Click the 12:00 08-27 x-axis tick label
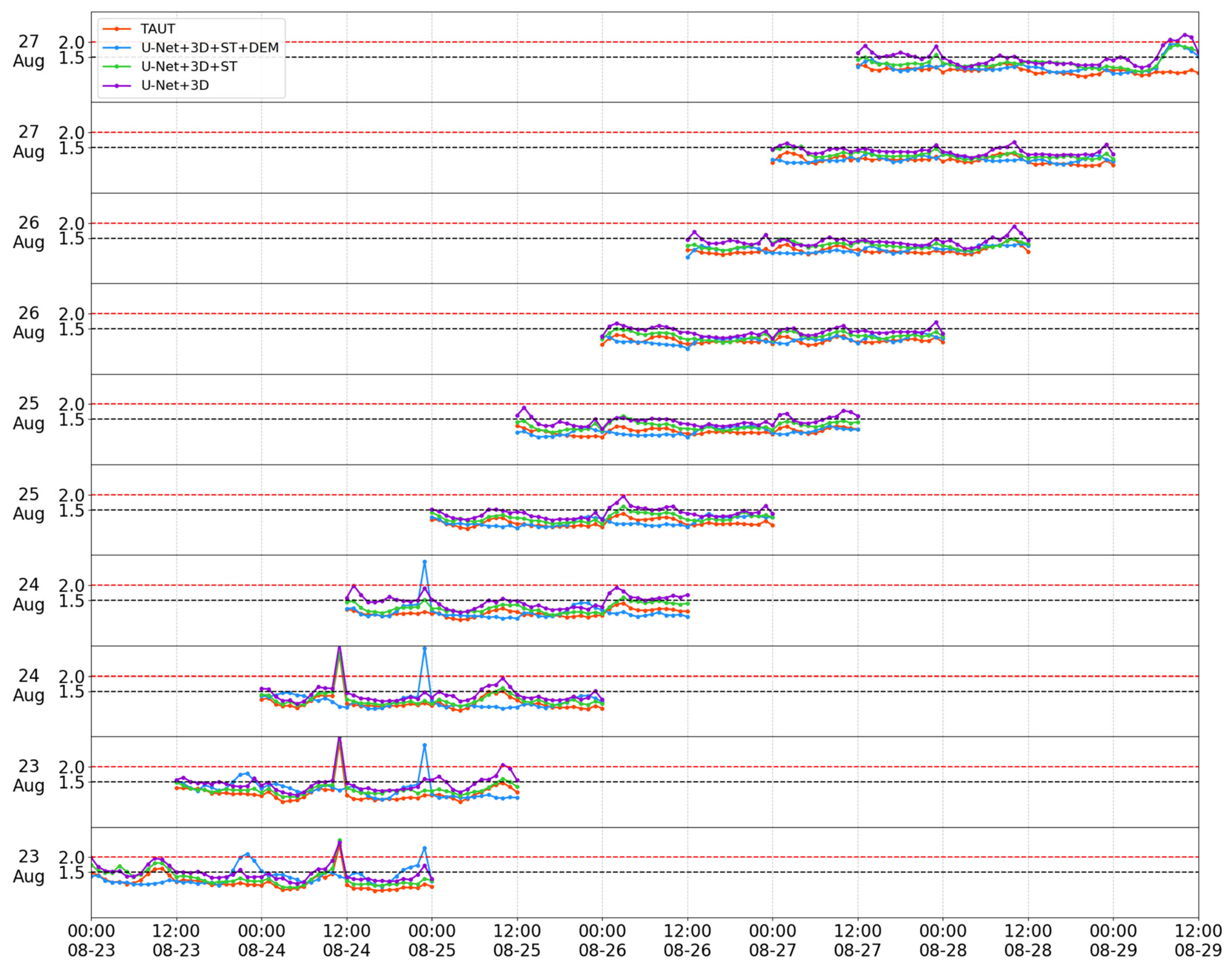 point(858,940)
